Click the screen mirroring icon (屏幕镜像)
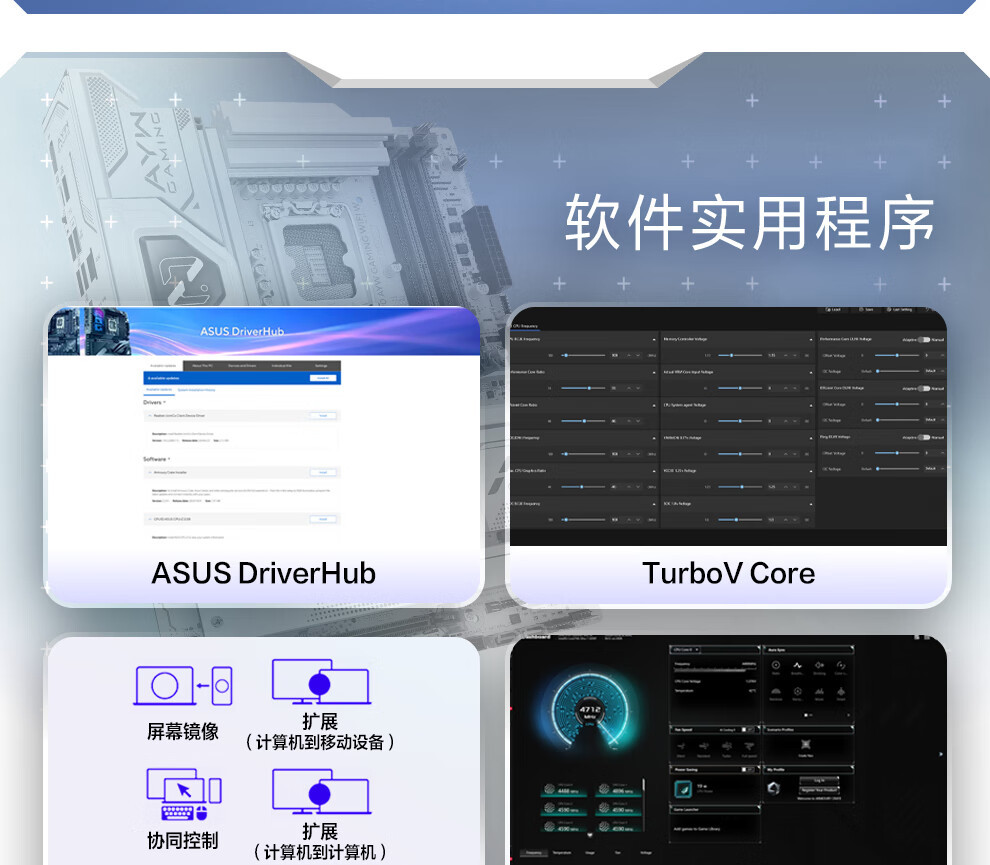Image resolution: width=990 pixels, height=865 pixels. point(183,685)
